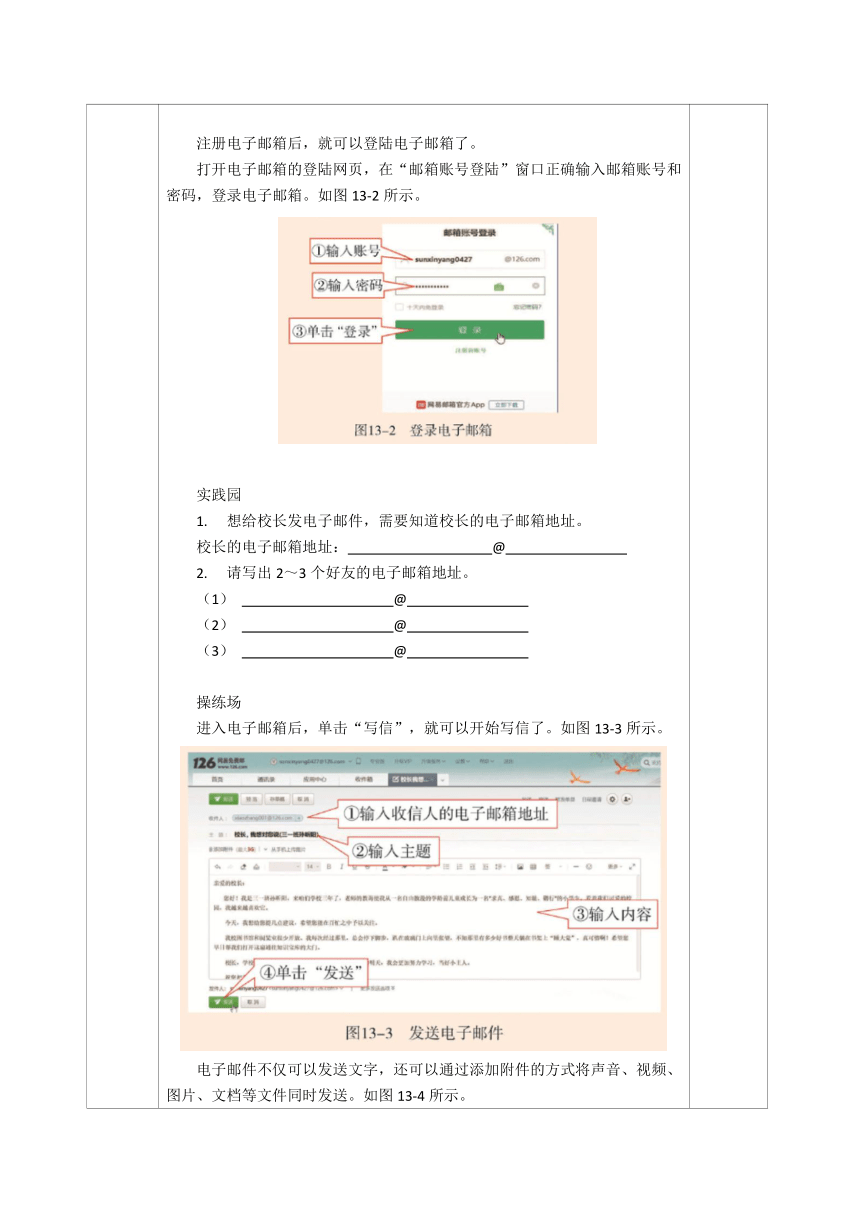Click the 预览 preview button
The width and height of the screenshot is (860, 1216).
click(250, 798)
